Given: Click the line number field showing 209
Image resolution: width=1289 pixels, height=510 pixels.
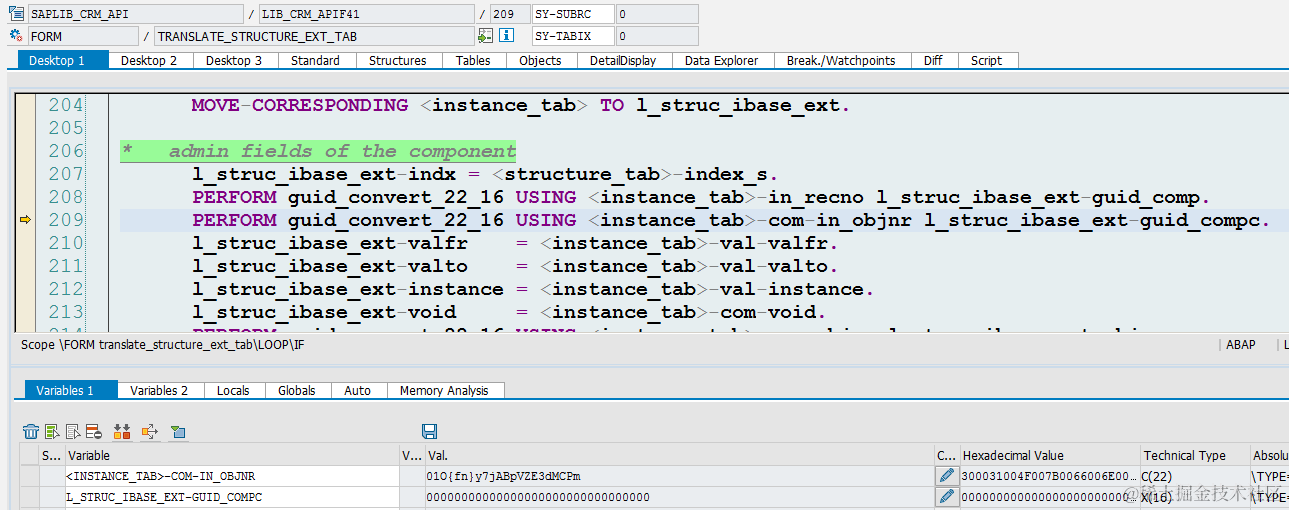Looking at the screenshot, I should (x=509, y=14).
